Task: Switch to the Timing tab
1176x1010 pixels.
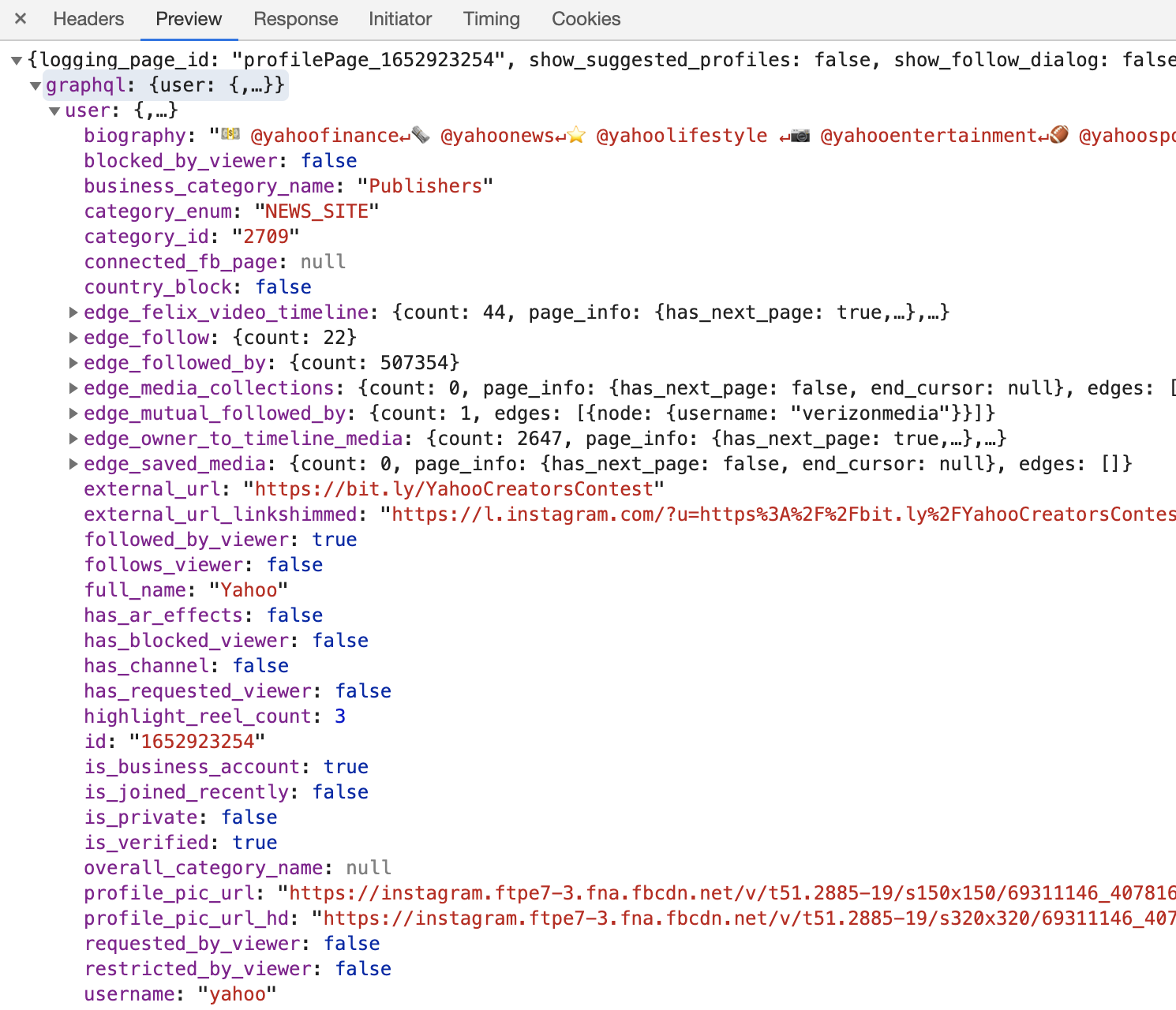Action: point(491,19)
